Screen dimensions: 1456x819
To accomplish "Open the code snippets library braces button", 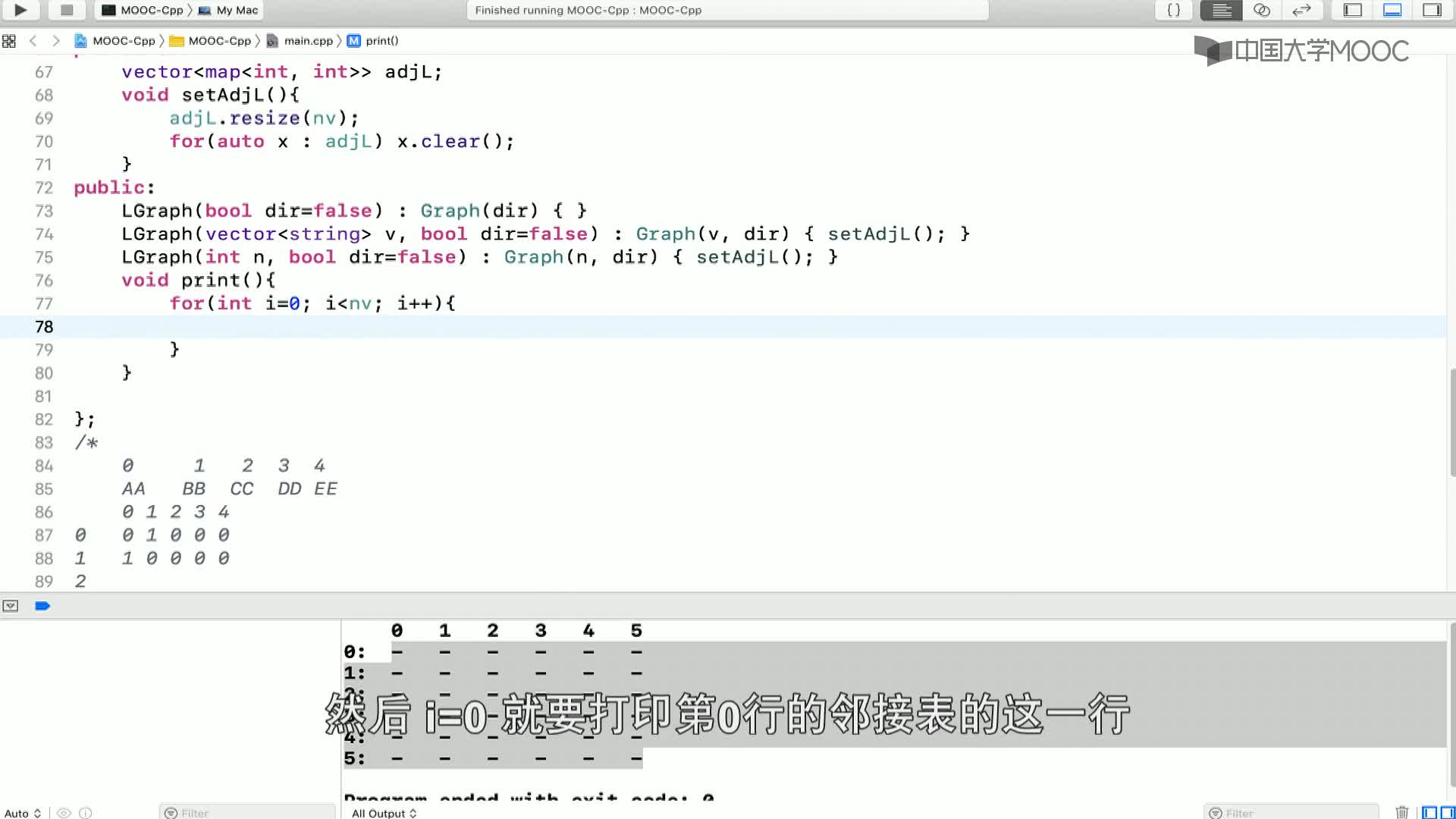I will [1173, 10].
